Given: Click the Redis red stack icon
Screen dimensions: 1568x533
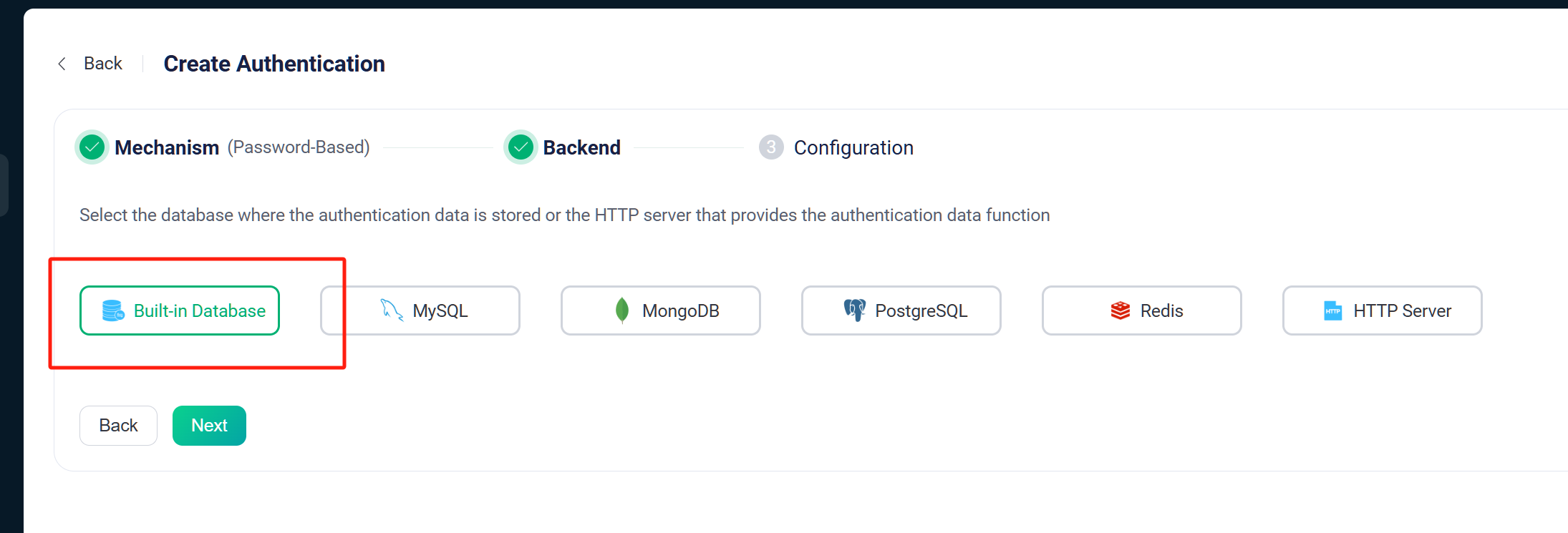Looking at the screenshot, I should [1121, 310].
